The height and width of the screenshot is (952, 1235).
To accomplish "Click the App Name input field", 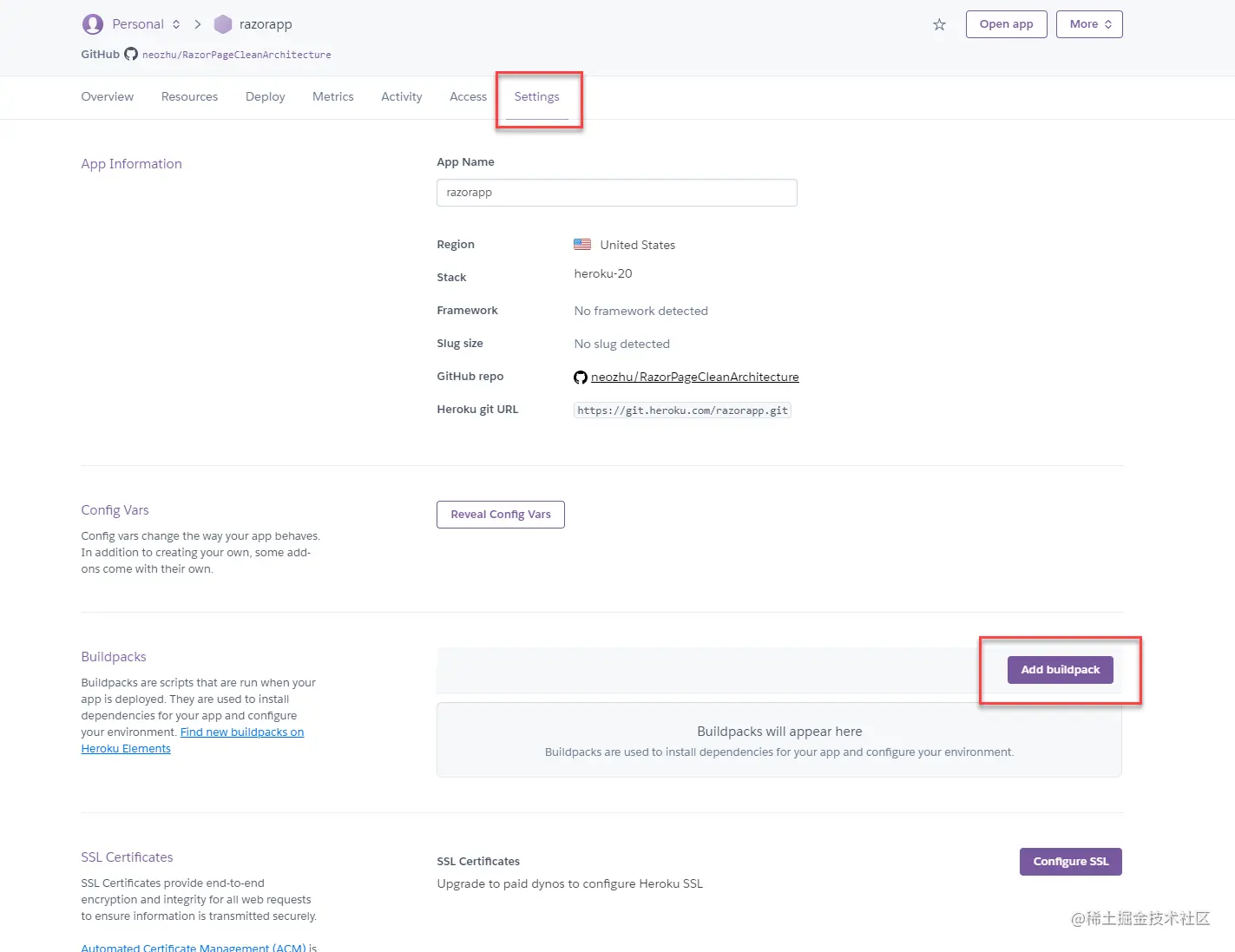I will [x=617, y=193].
